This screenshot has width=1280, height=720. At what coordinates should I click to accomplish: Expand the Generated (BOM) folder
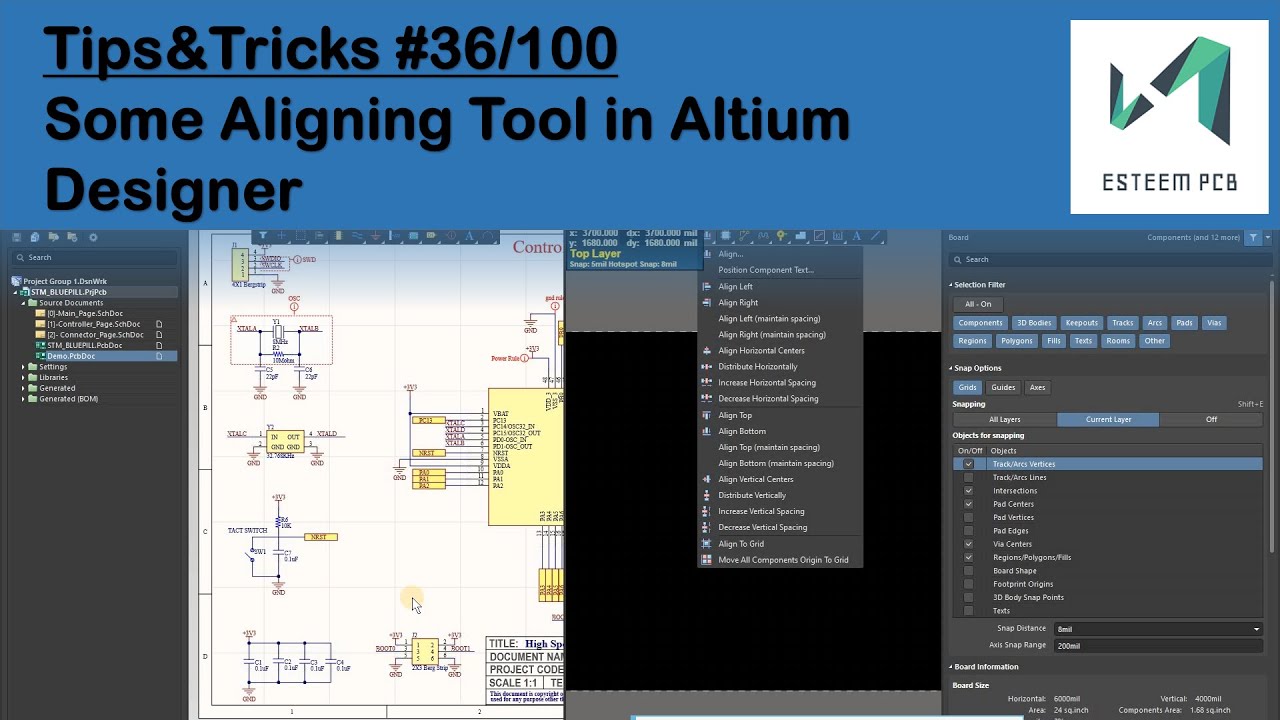(23, 399)
